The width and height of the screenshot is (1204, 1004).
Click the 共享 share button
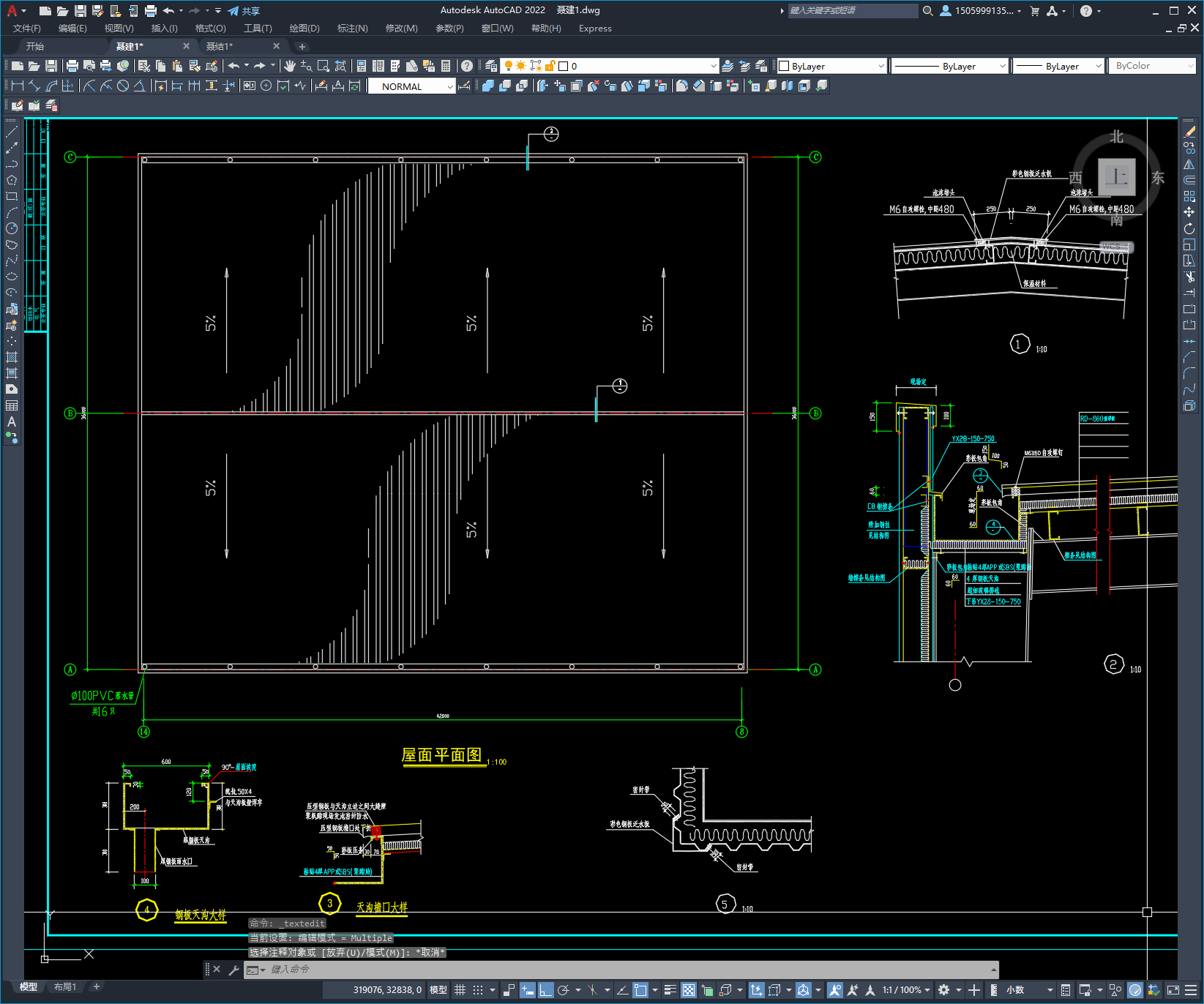pos(244,11)
